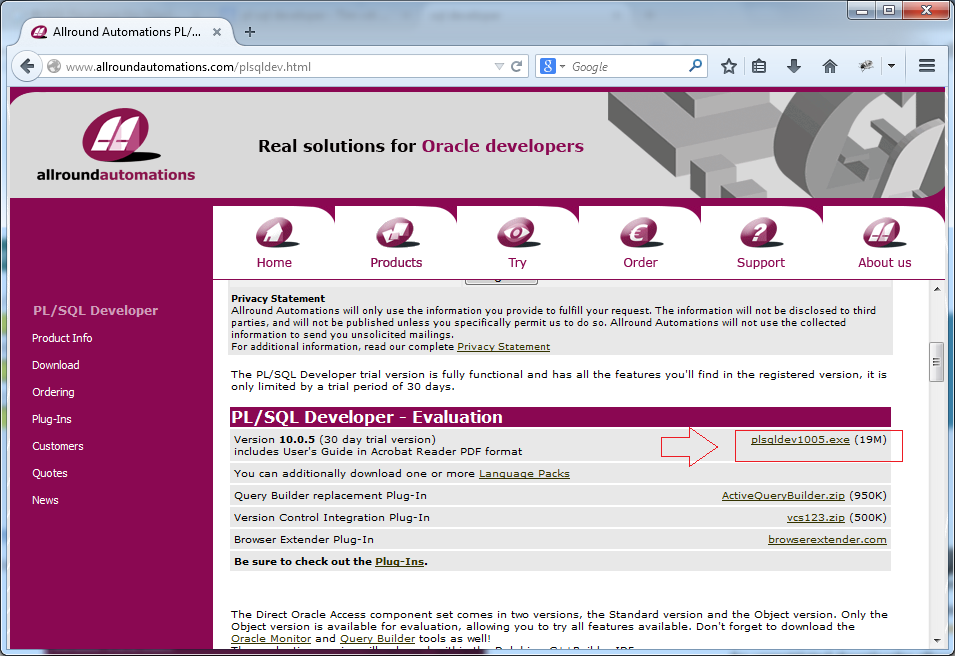
Task: Select the Home navigation icon
Action: point(274,232)
